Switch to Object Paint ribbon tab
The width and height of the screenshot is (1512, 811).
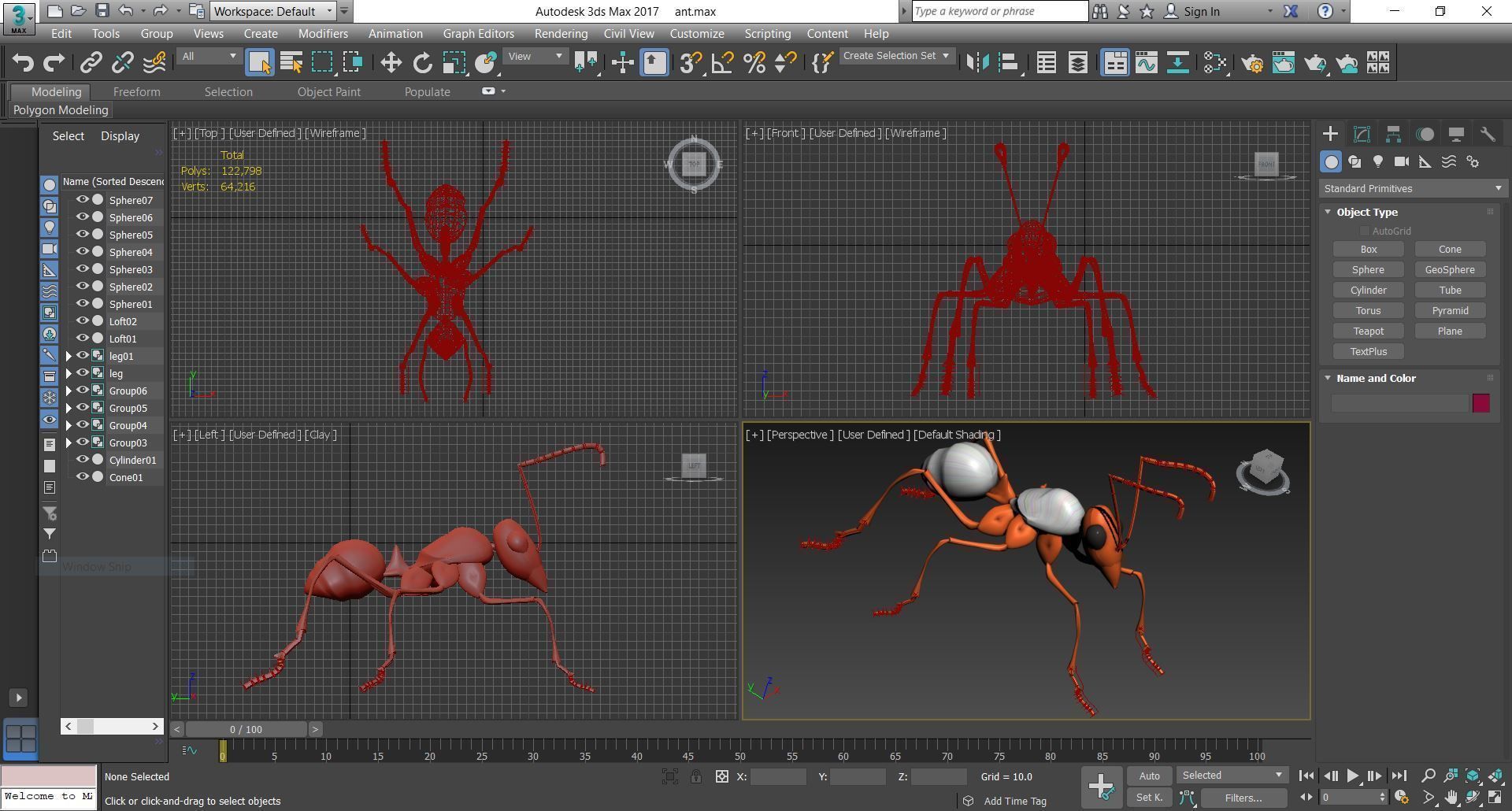(328, 92)
